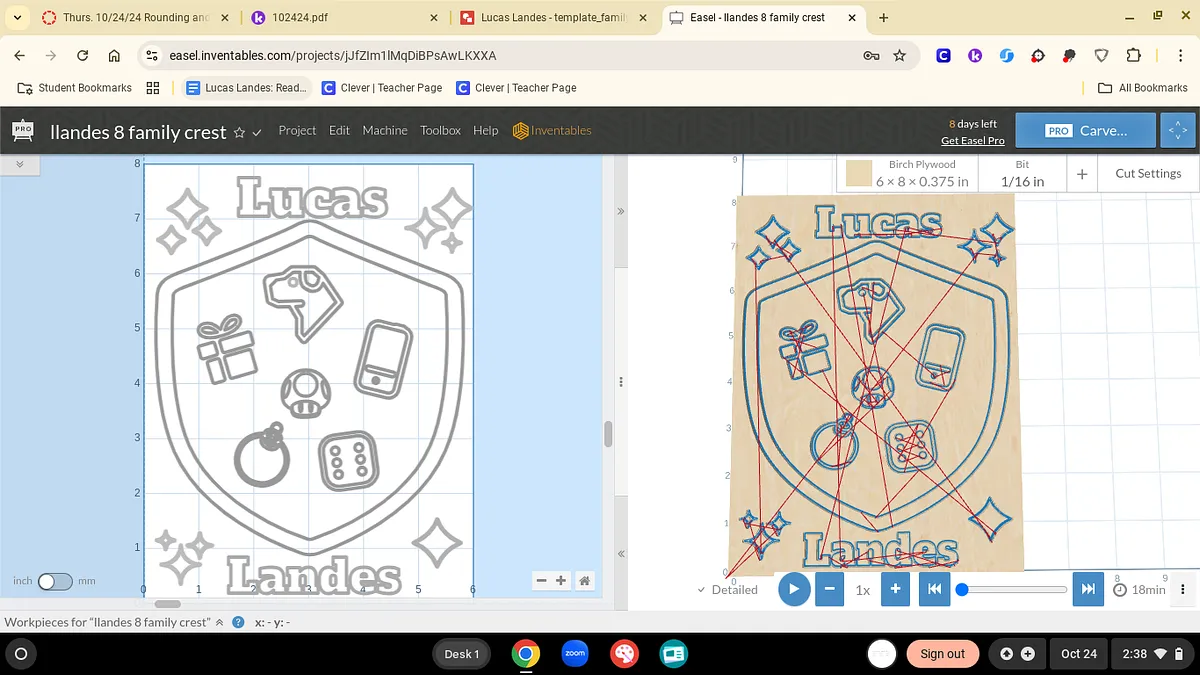The width and height of the screenshot is (1200, 675).
Task: Follow the Get Easel Pro link
Action: [x=972, y=141]
